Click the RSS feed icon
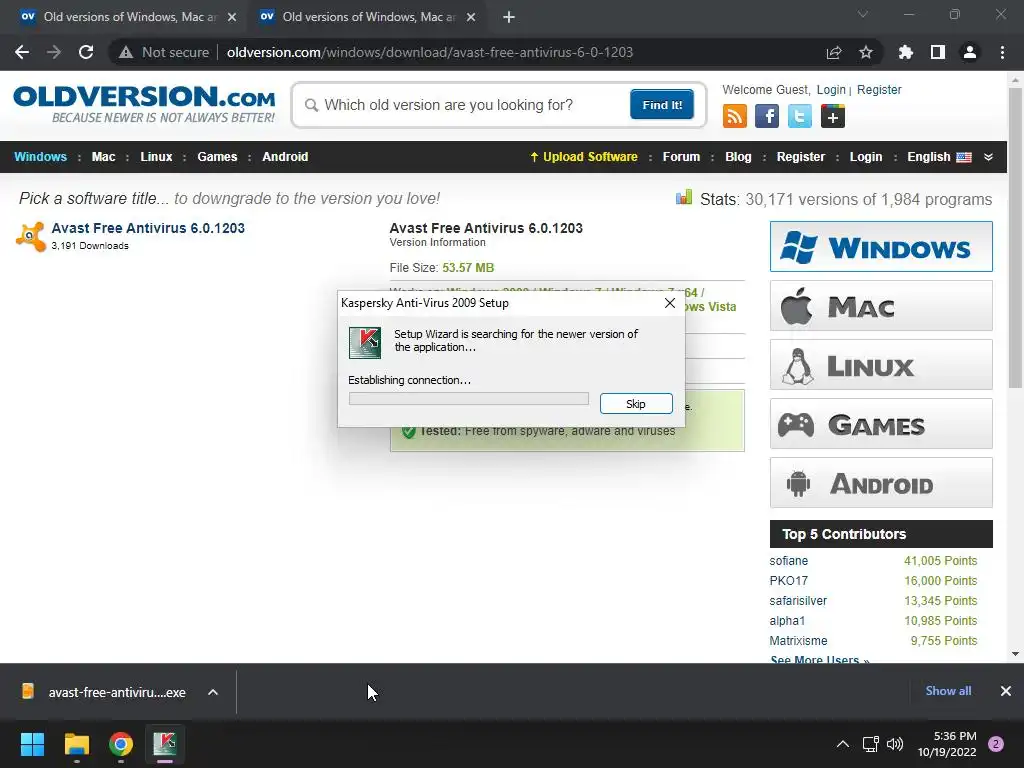The image size is (1024, 768). [x=735, y=117]
